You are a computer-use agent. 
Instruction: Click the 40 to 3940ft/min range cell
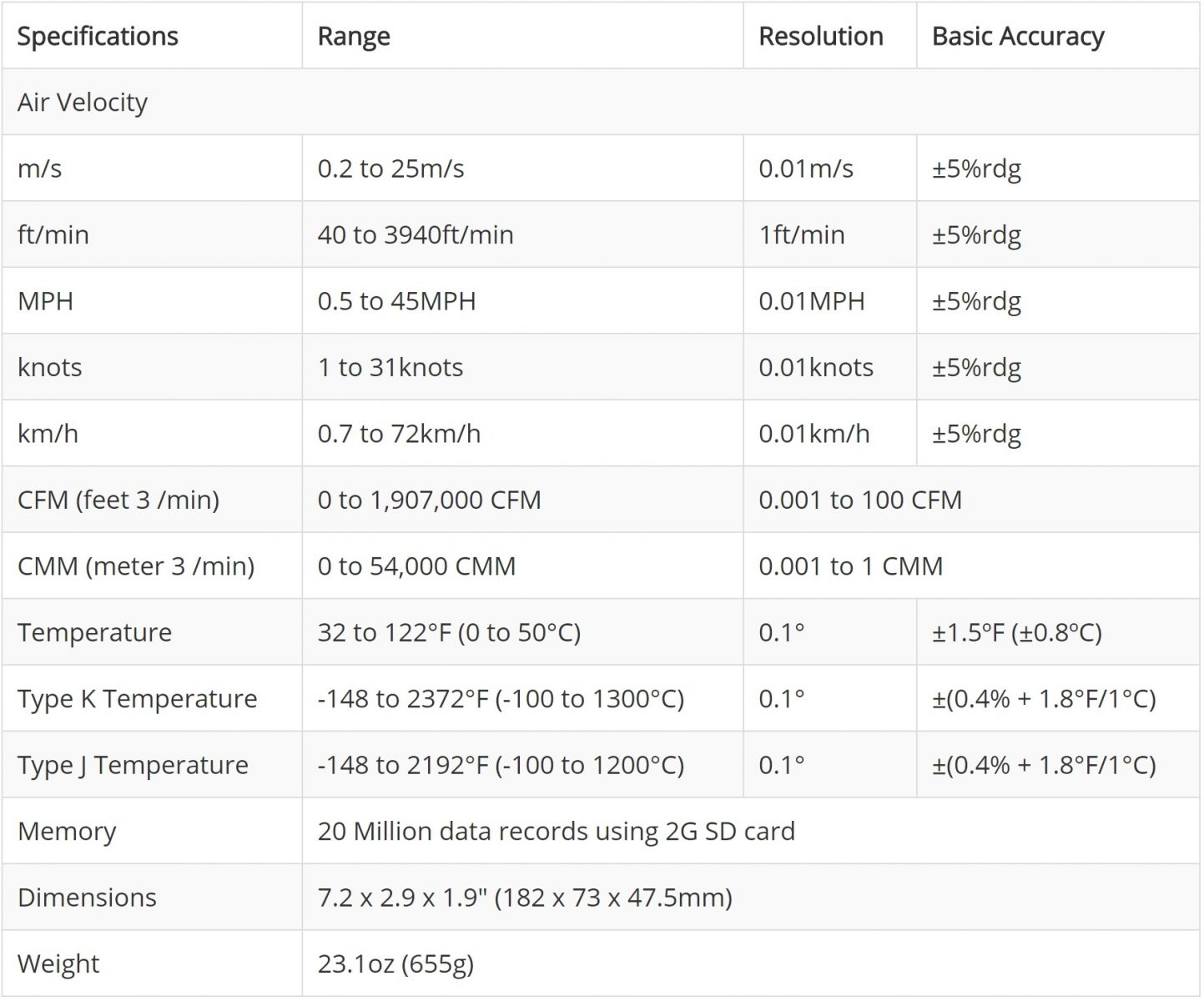pos(415,235)
